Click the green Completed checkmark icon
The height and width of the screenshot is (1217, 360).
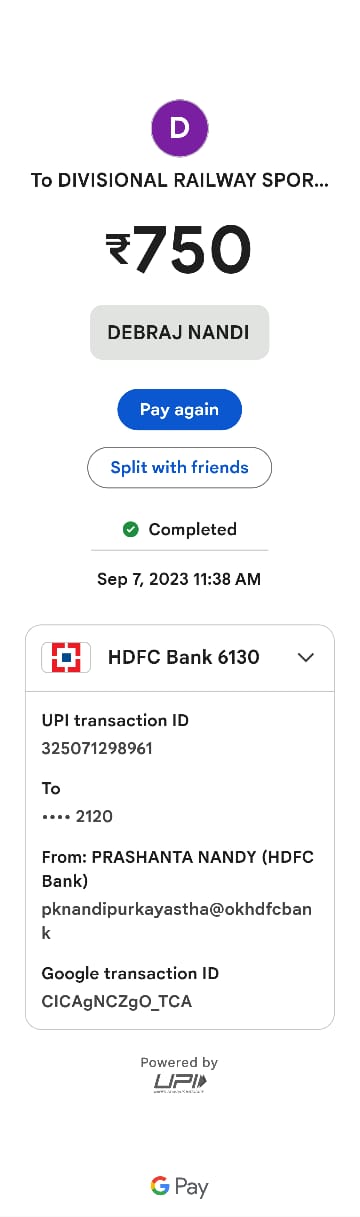(130, 530)
